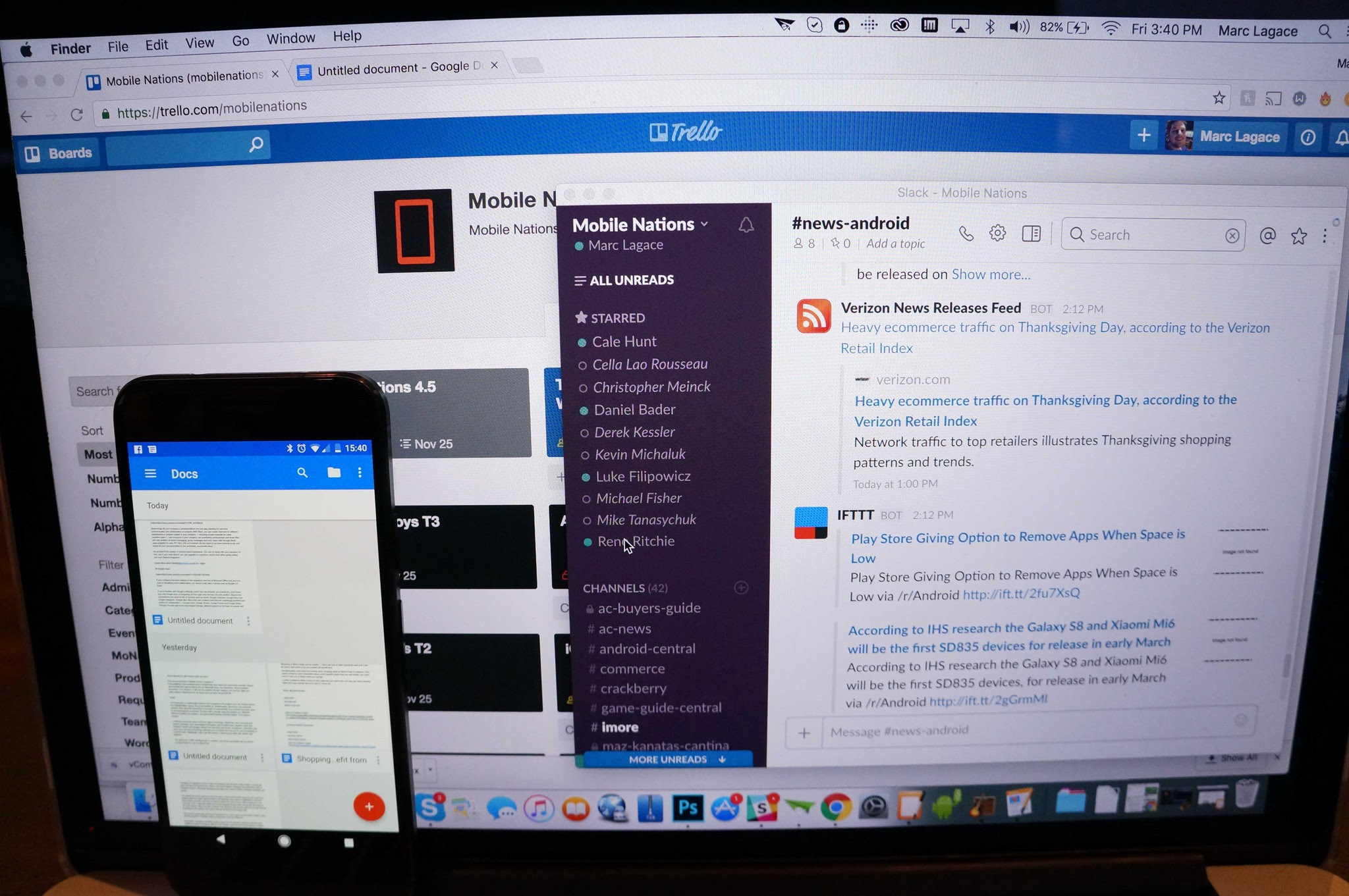The width and height of the screenshot is (1349, 896).
Task: Open channel settings gear in Slack
Action: coord(997,233)
